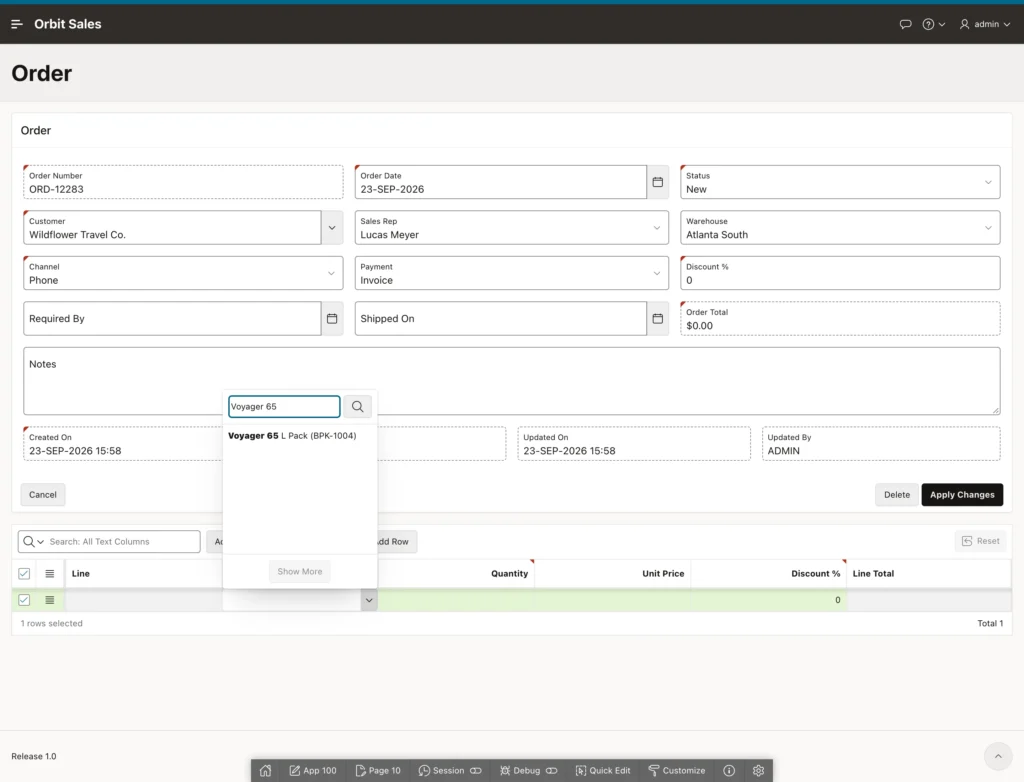Image resolution: width=1024 pixels, height=782 pixels.
Task: Click Discount % column header in grid
Action: 816,574
